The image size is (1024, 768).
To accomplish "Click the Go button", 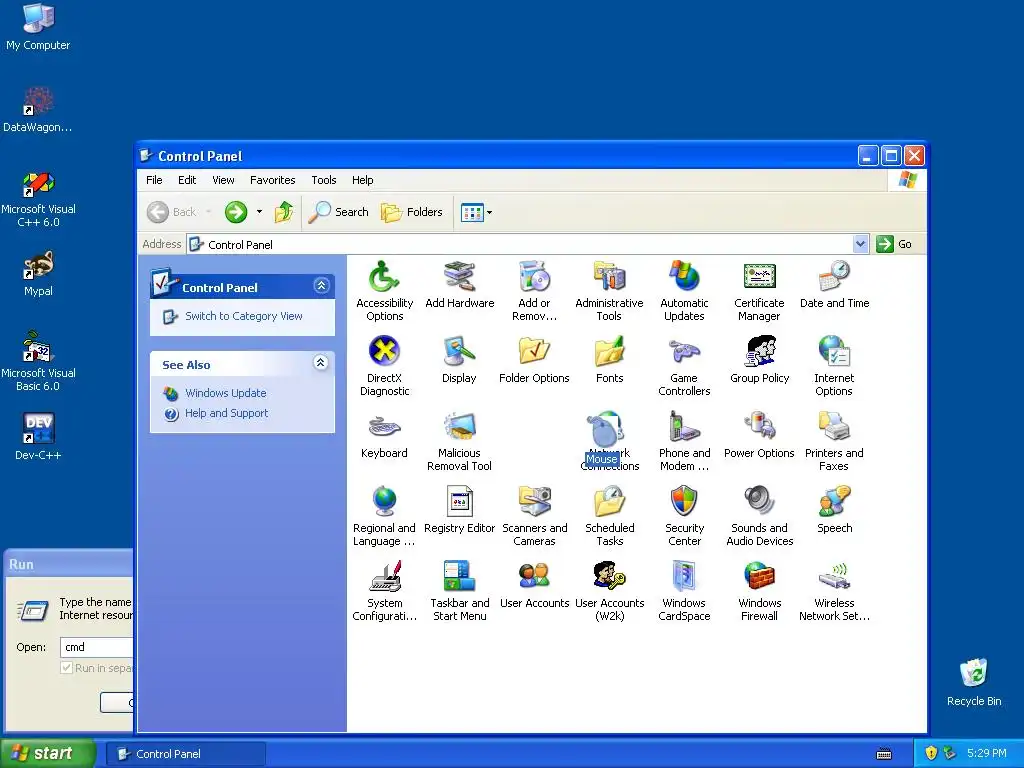I will (894, 244).
